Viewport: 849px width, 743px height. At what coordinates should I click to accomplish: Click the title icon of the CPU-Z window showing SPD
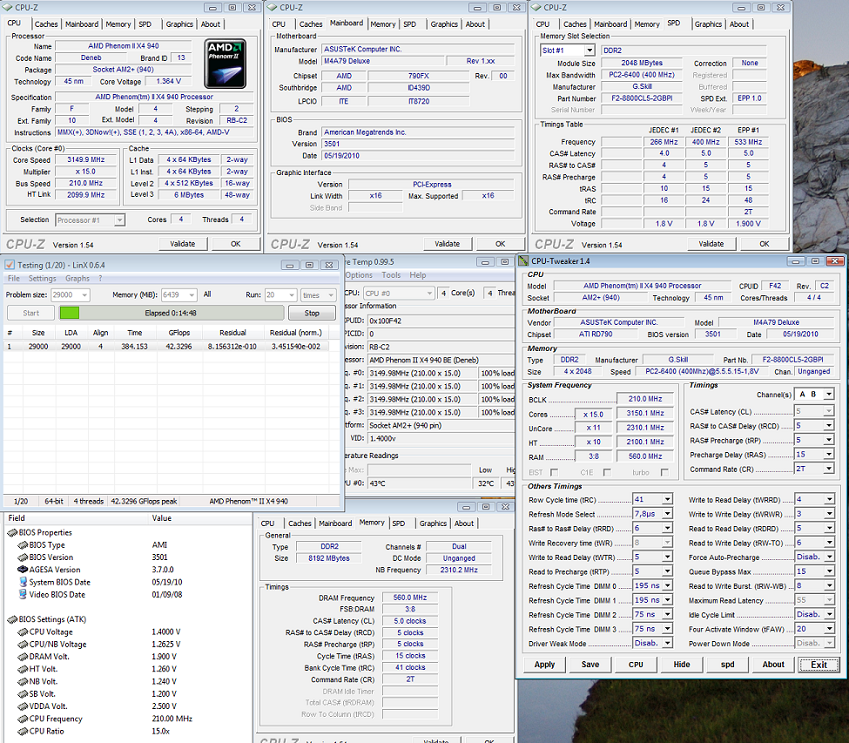(537, 8)
